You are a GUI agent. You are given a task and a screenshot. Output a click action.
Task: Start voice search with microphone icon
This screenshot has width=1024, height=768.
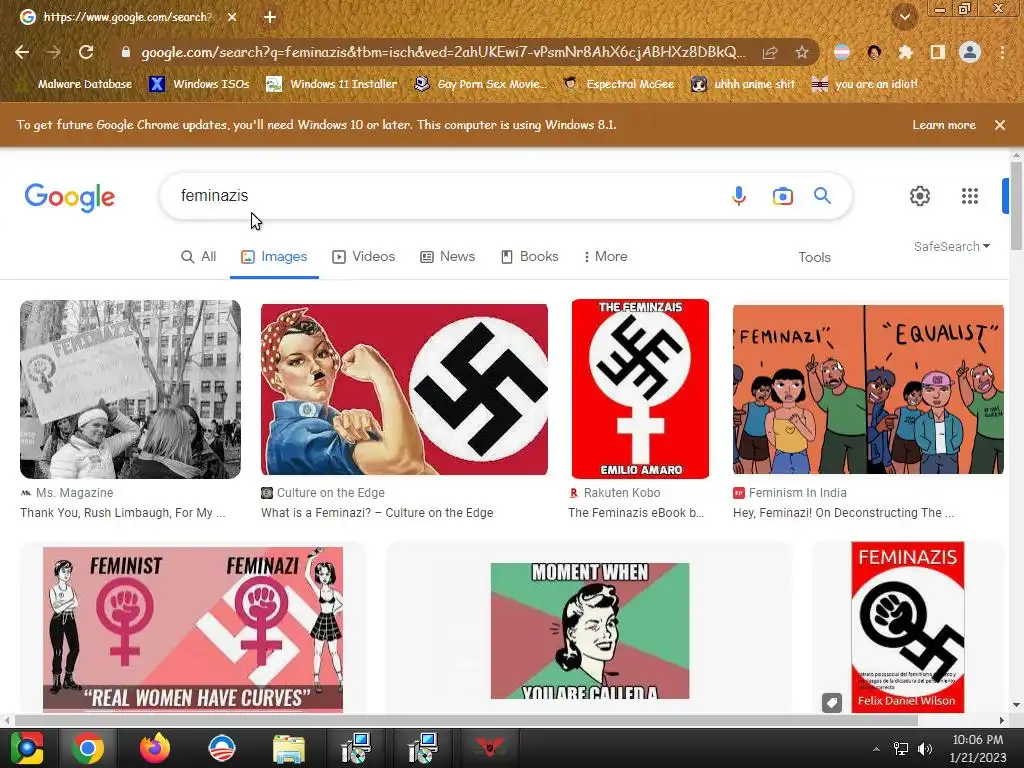[739, 195]
